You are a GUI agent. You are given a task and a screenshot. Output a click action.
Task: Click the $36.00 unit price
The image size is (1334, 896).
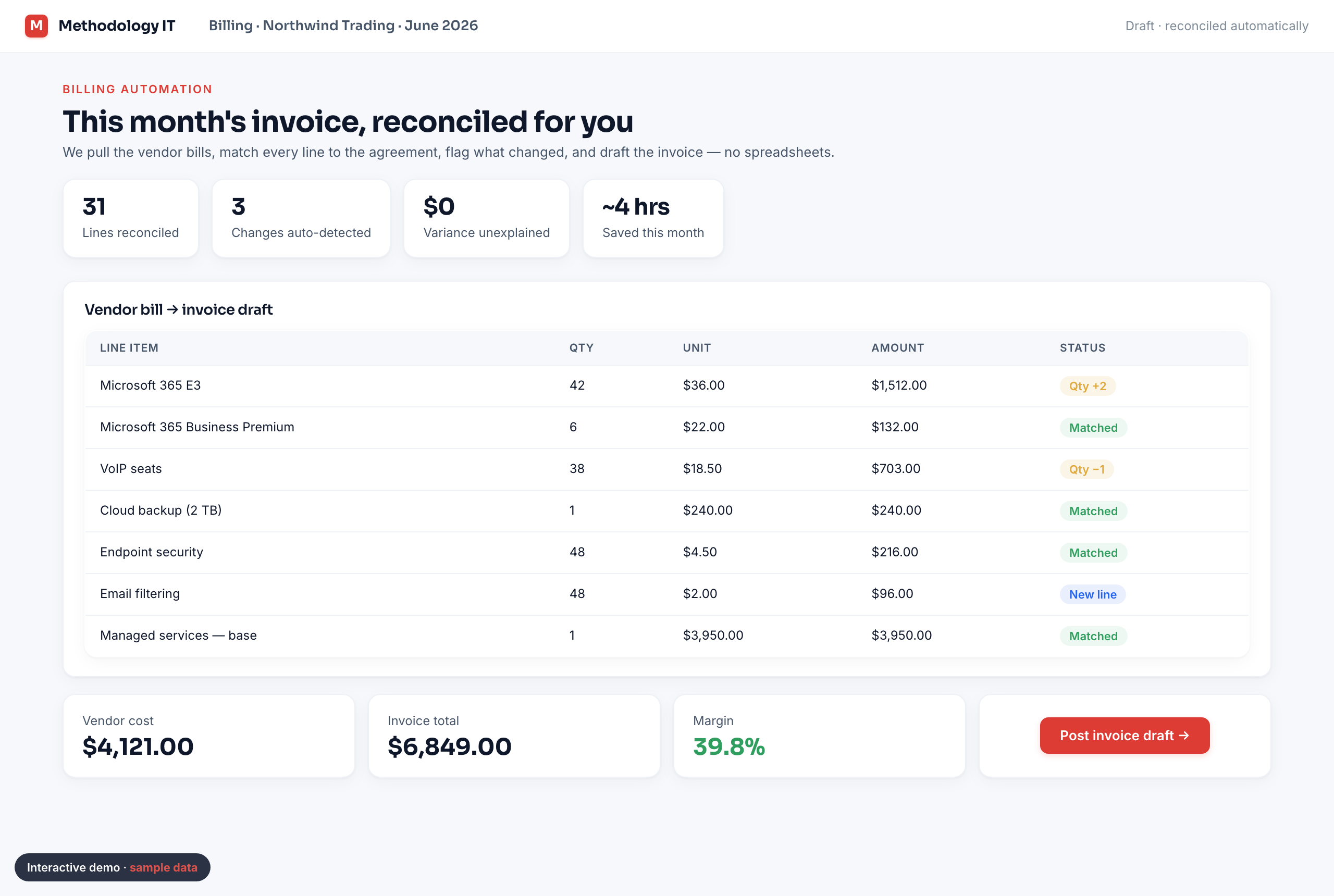703,385
